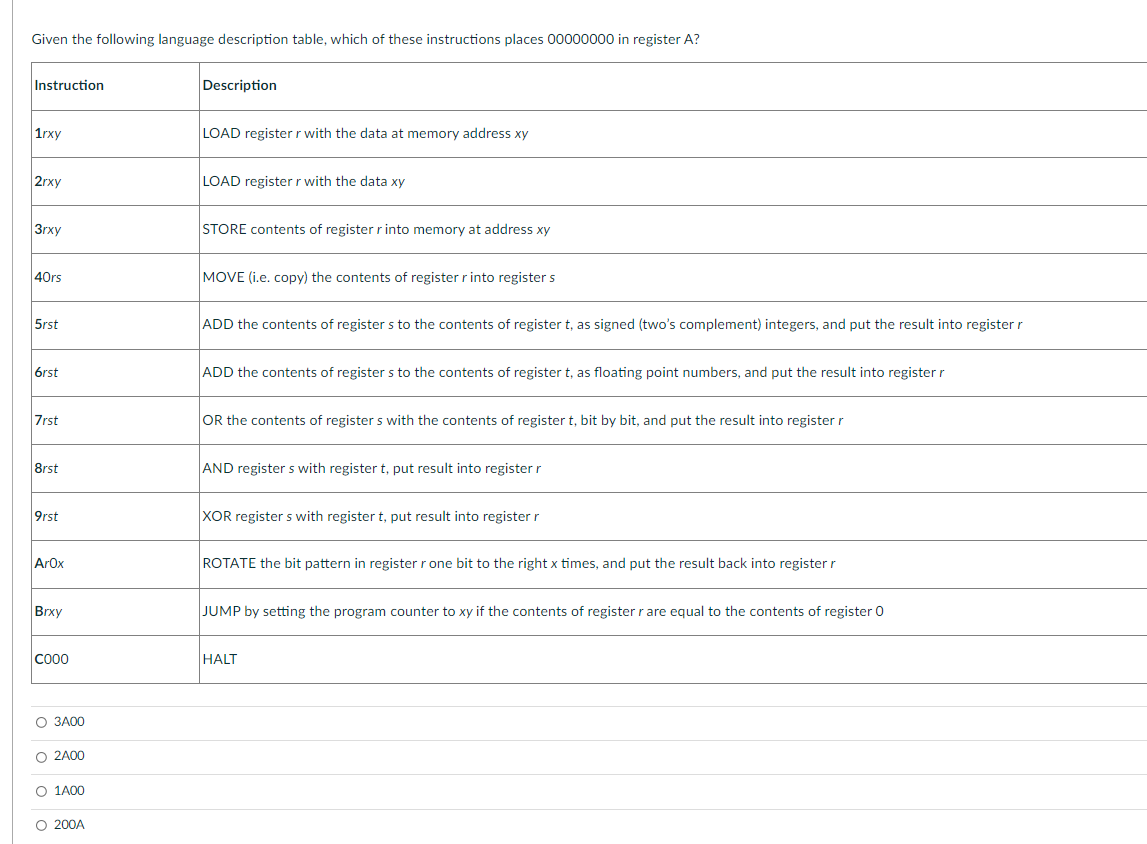Click the Description column header
This screenshot has height=844, width=1147.
[237, 85]
